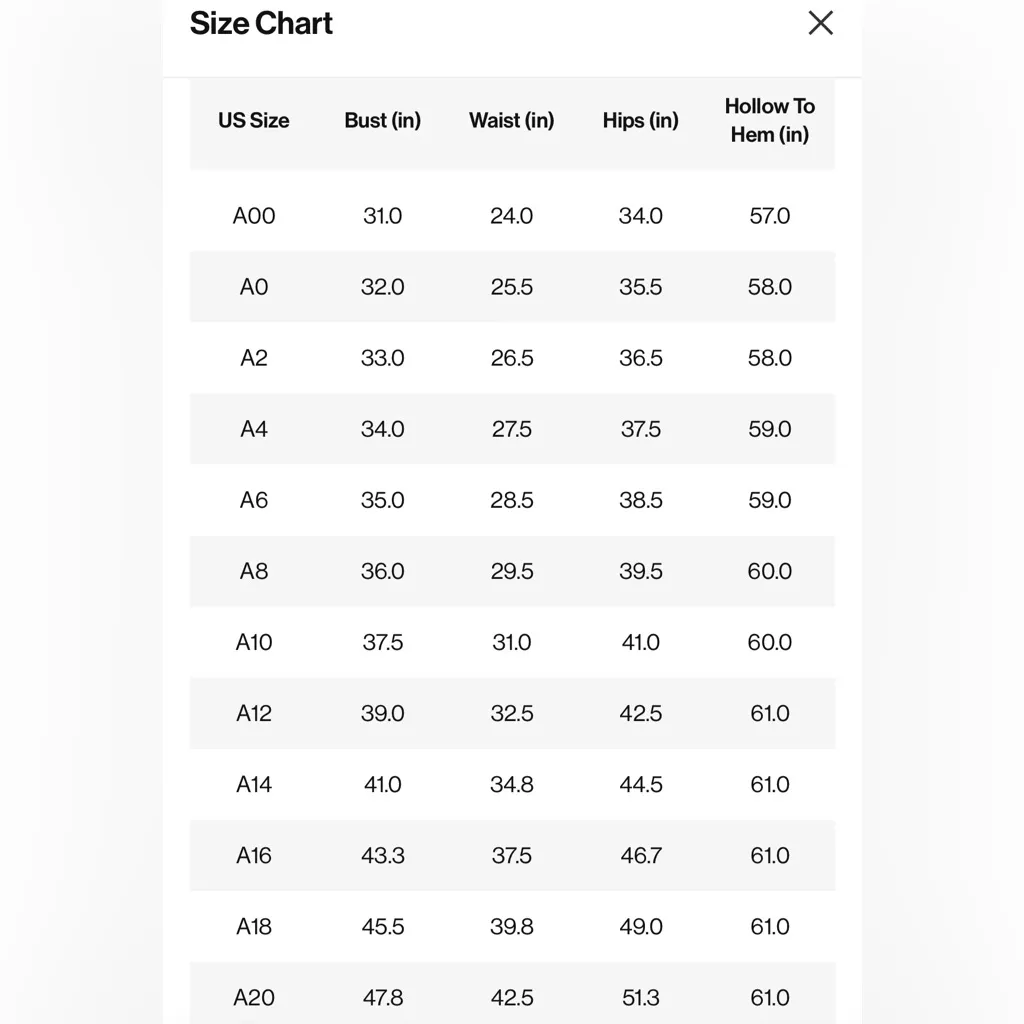Click the Bust (in) column header
1024x1024 pixels.
click(382, 120)
